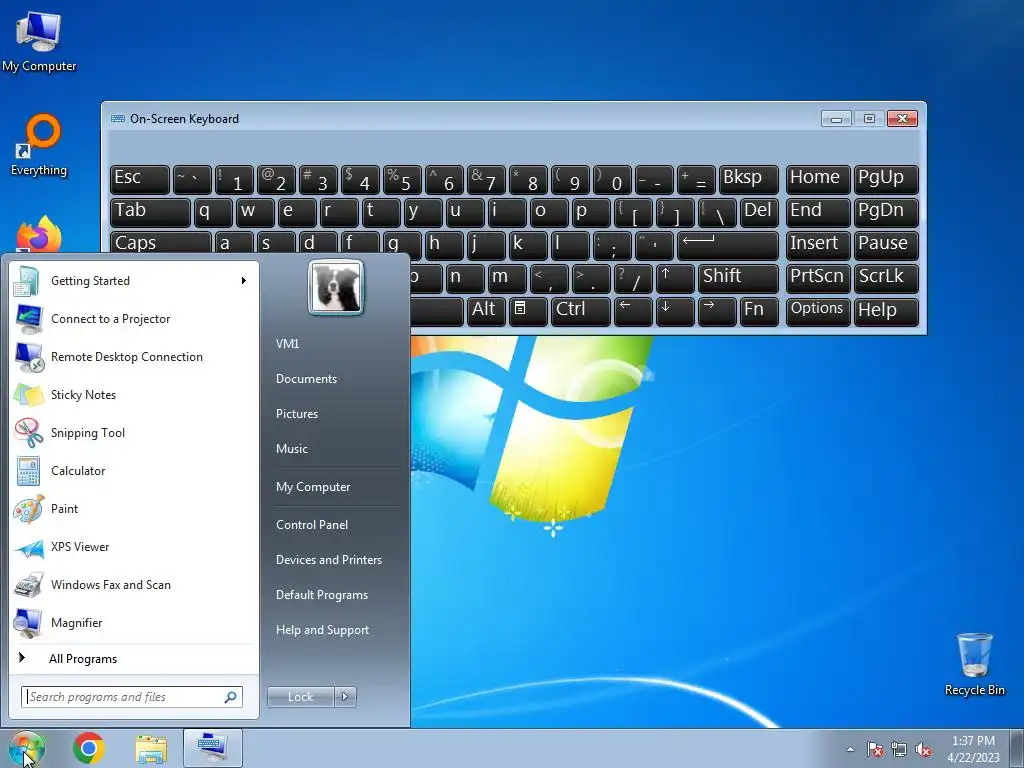
Task: Click the Start orb button
Action: point(27,748)
